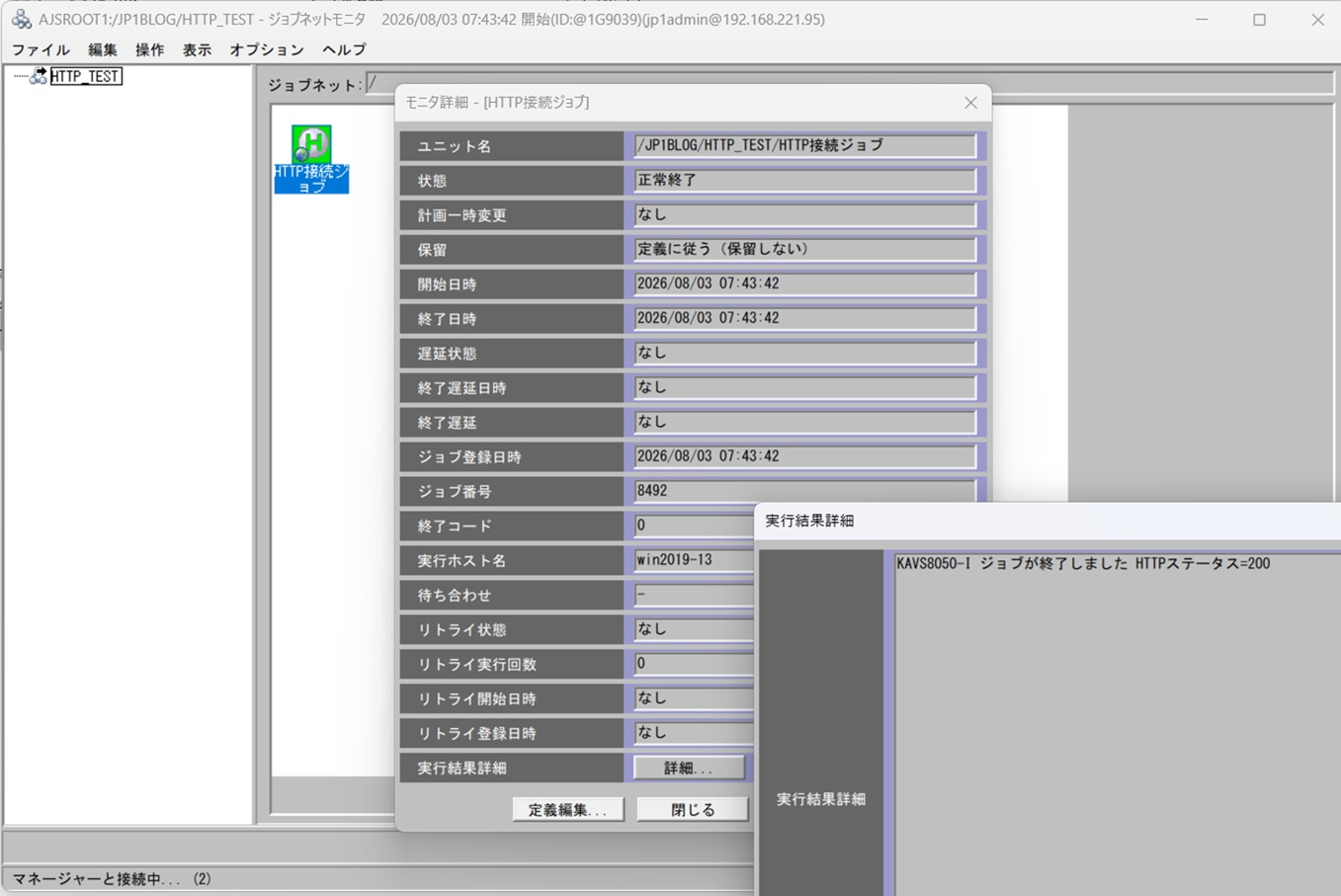
Task: Click the application icon in title bar
Action: [21, 19]
